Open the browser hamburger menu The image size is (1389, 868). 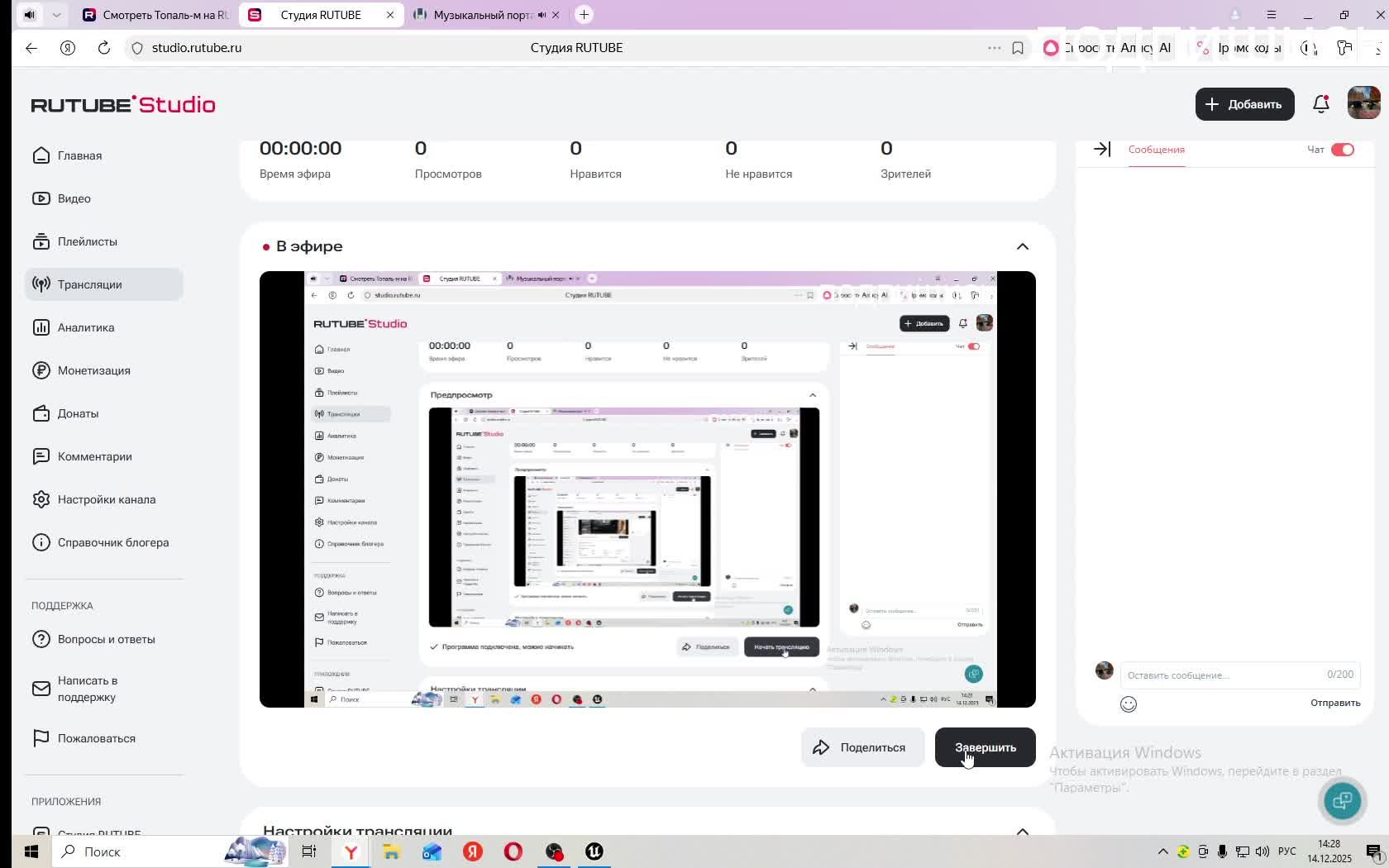[1272, 15]
